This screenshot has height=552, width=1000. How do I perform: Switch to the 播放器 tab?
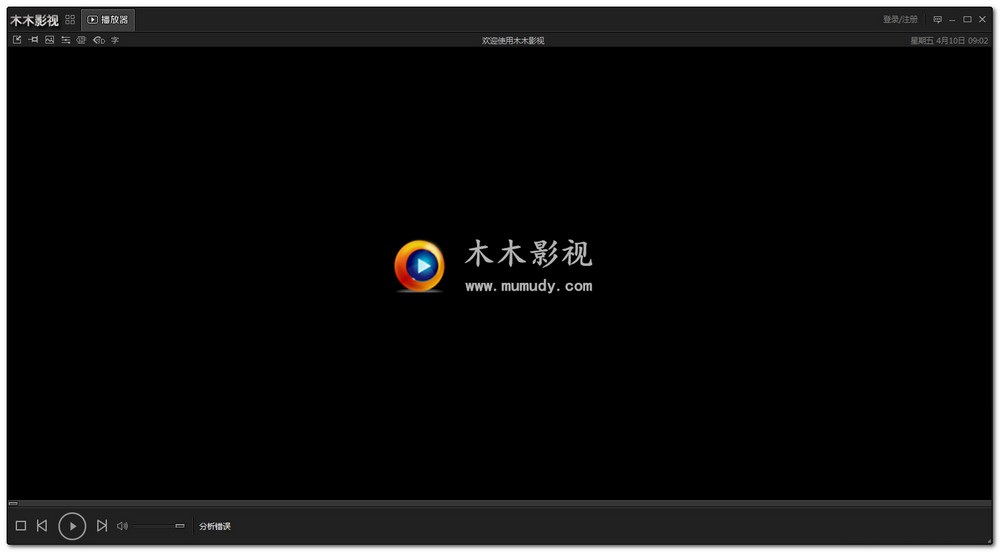[x=108, y=20]
